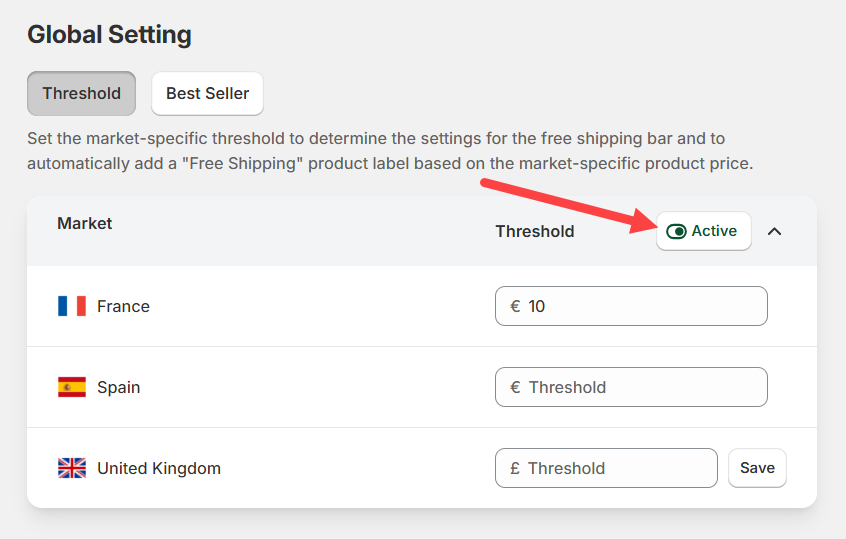Click the United Kingdom flag icon
The width and height of the screenshot is (846, 539).
(x=72, y=468)
